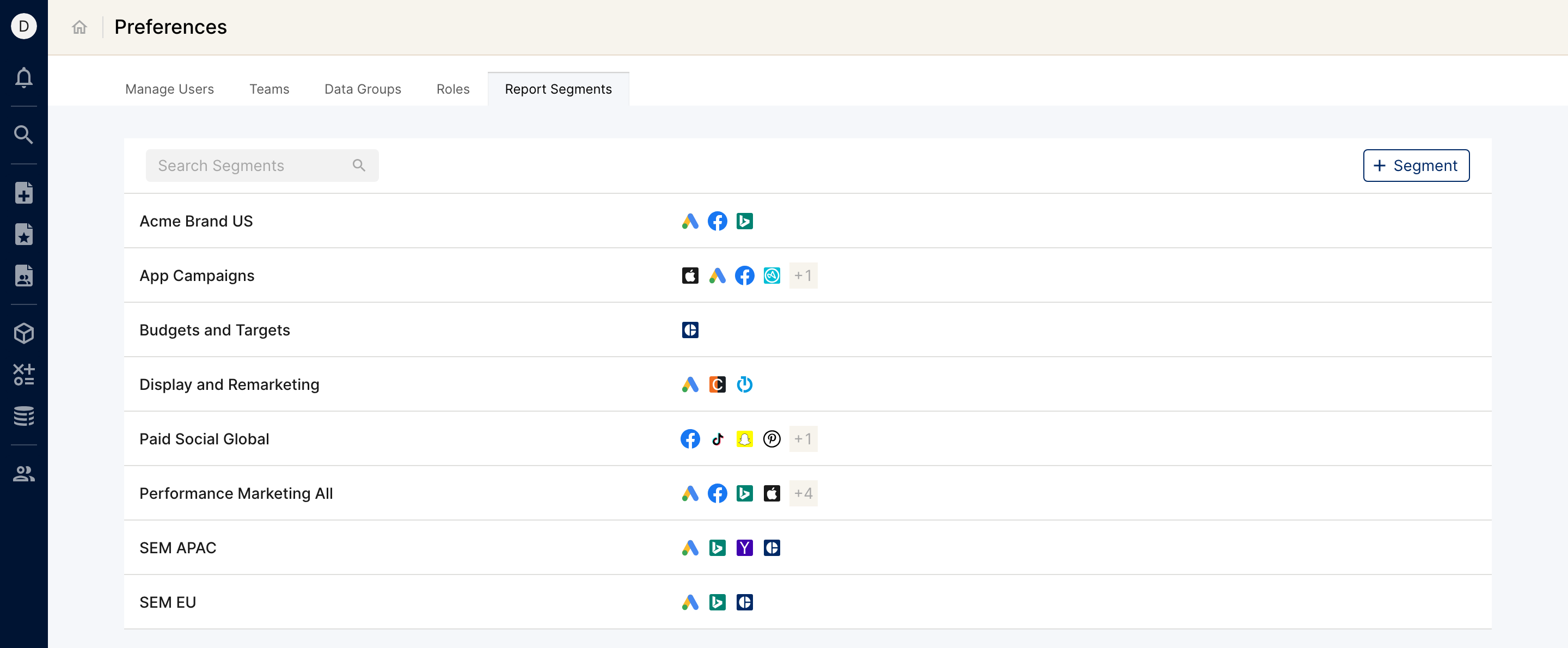This screenshot has height=648, width=1568.
Task: Click the sidebar search magnifier icon
Action: click(24, 135)
